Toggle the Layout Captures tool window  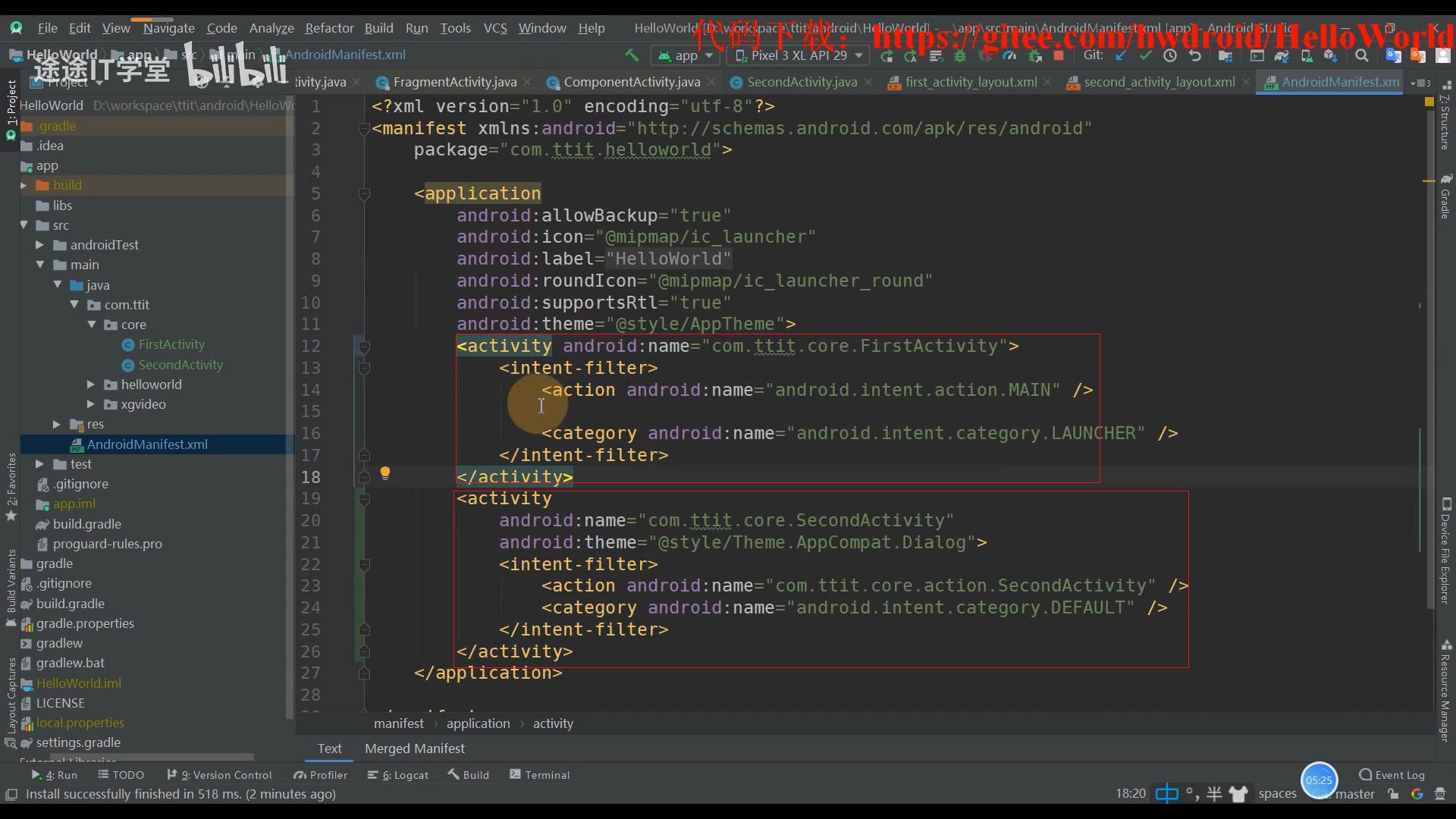point(11,703)
